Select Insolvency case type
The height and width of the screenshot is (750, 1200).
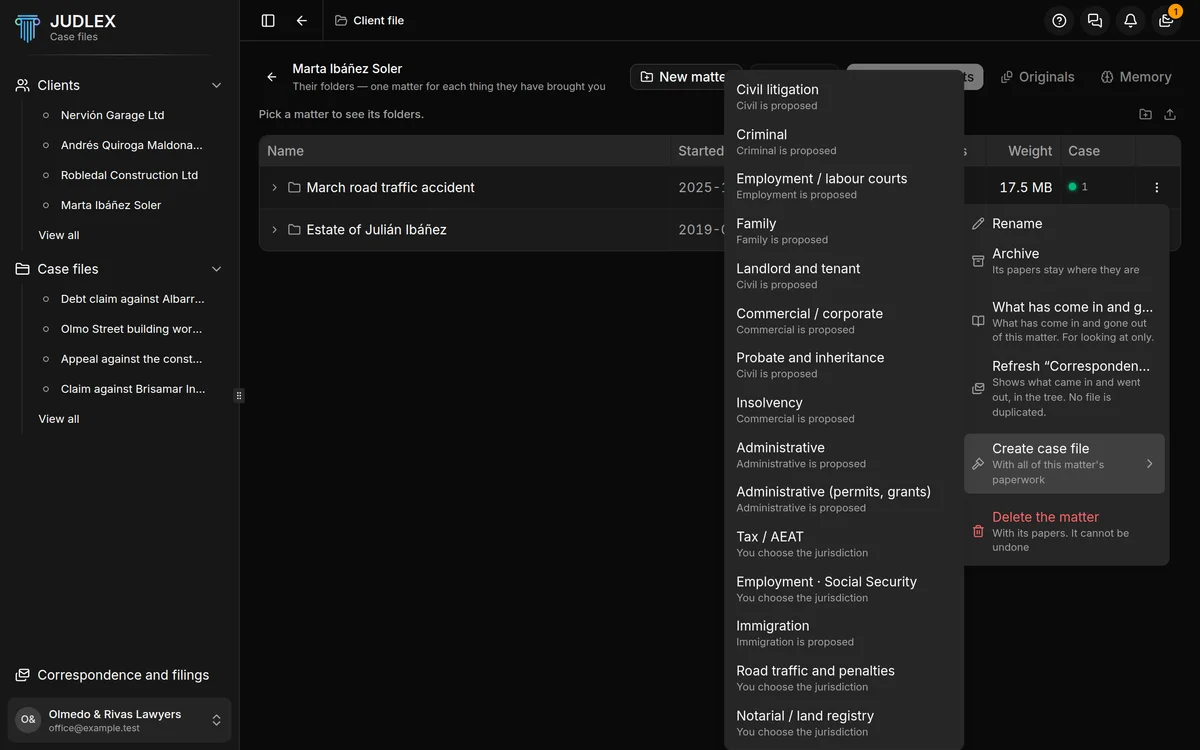[x=843, y=410]
